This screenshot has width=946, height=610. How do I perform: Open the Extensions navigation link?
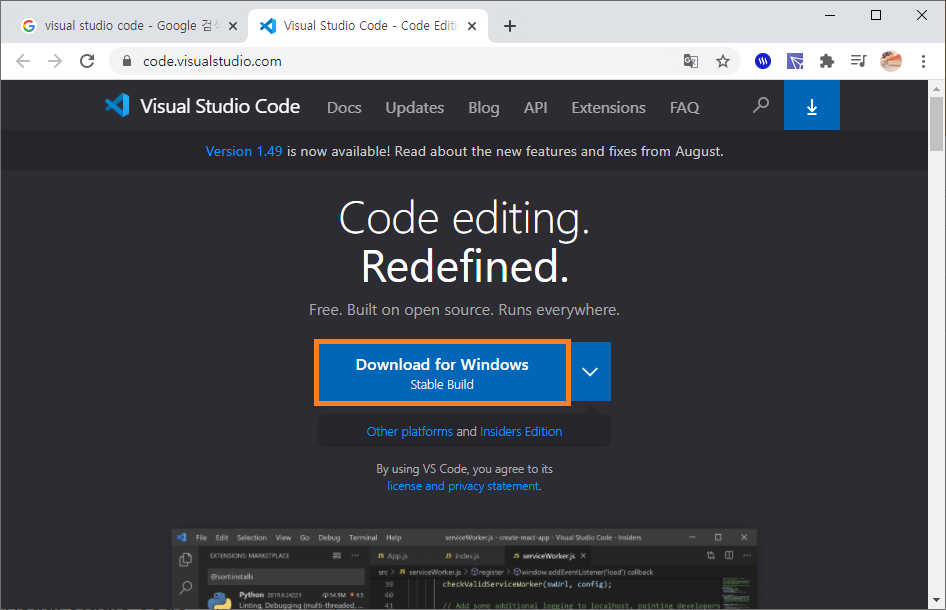(608, 107)
